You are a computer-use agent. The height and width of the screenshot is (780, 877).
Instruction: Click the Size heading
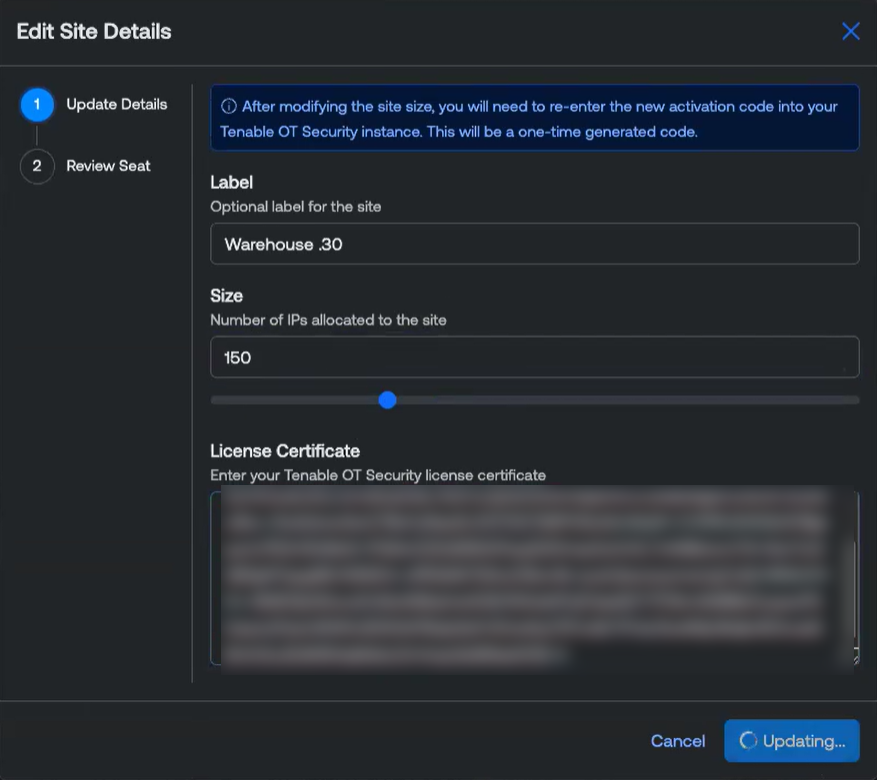(227, 296)
